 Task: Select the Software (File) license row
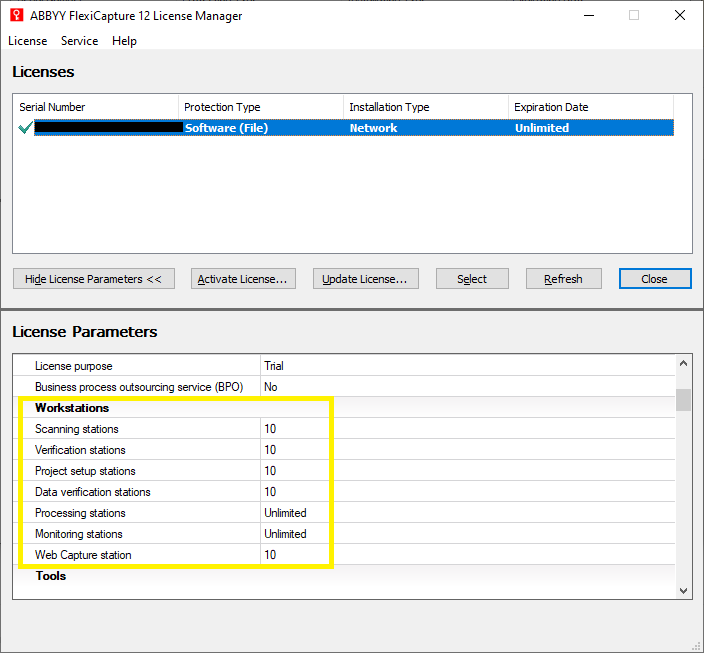click(x=354, y=128)
